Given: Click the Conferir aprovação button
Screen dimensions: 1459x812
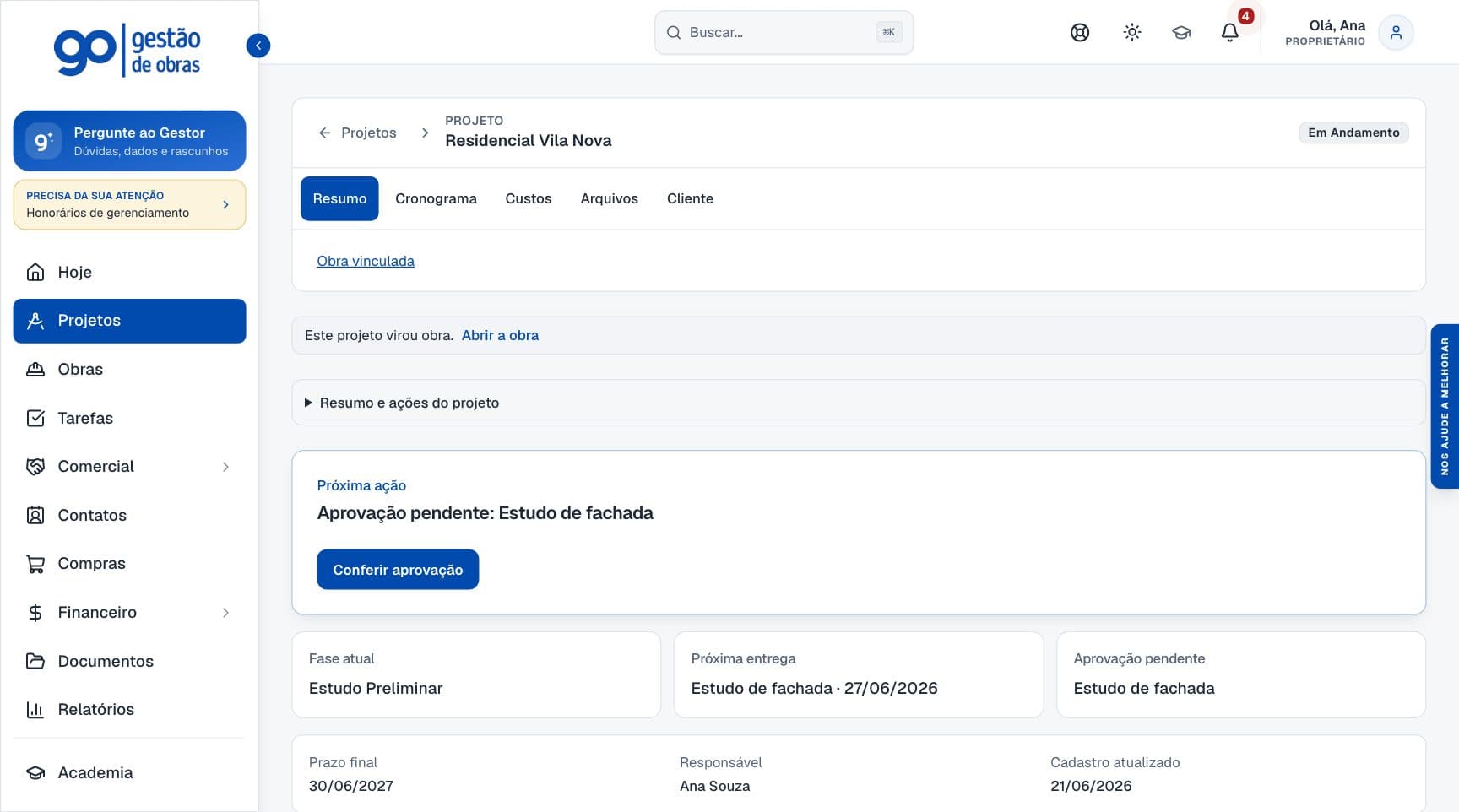Looking at the screenshot, I should click(398, 570).
